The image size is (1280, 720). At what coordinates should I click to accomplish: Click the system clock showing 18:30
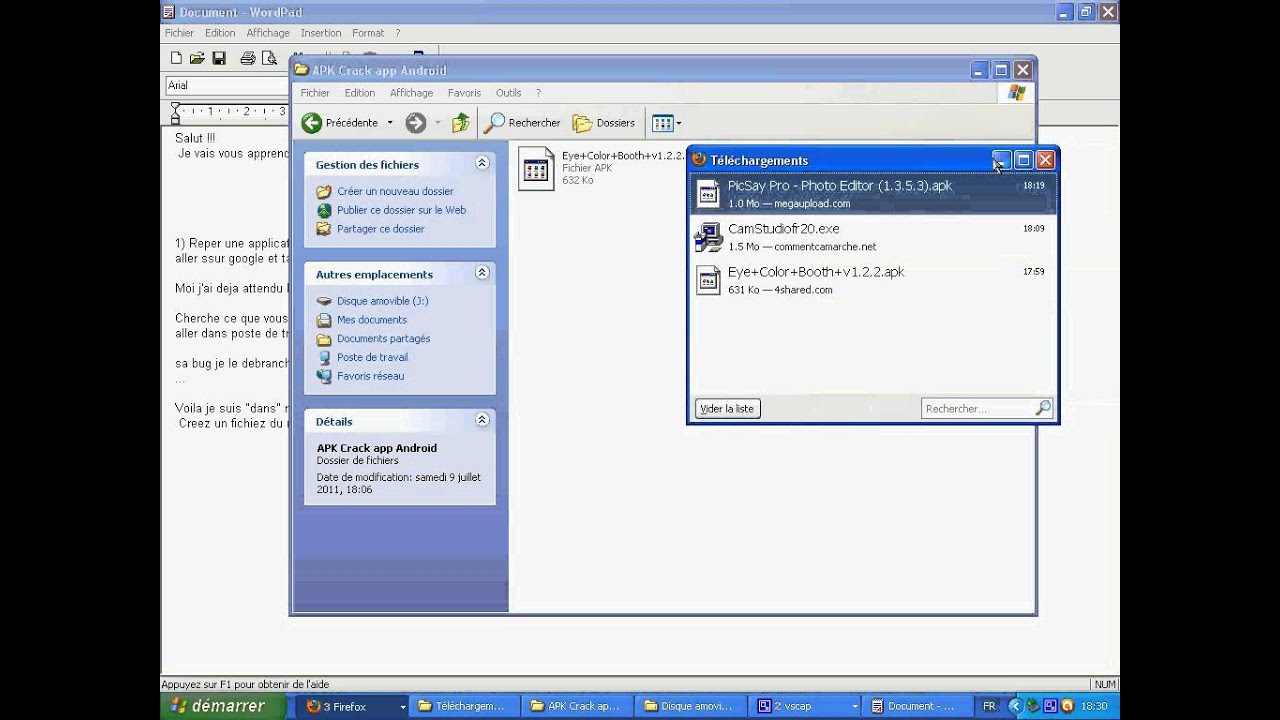(1093, 706)
